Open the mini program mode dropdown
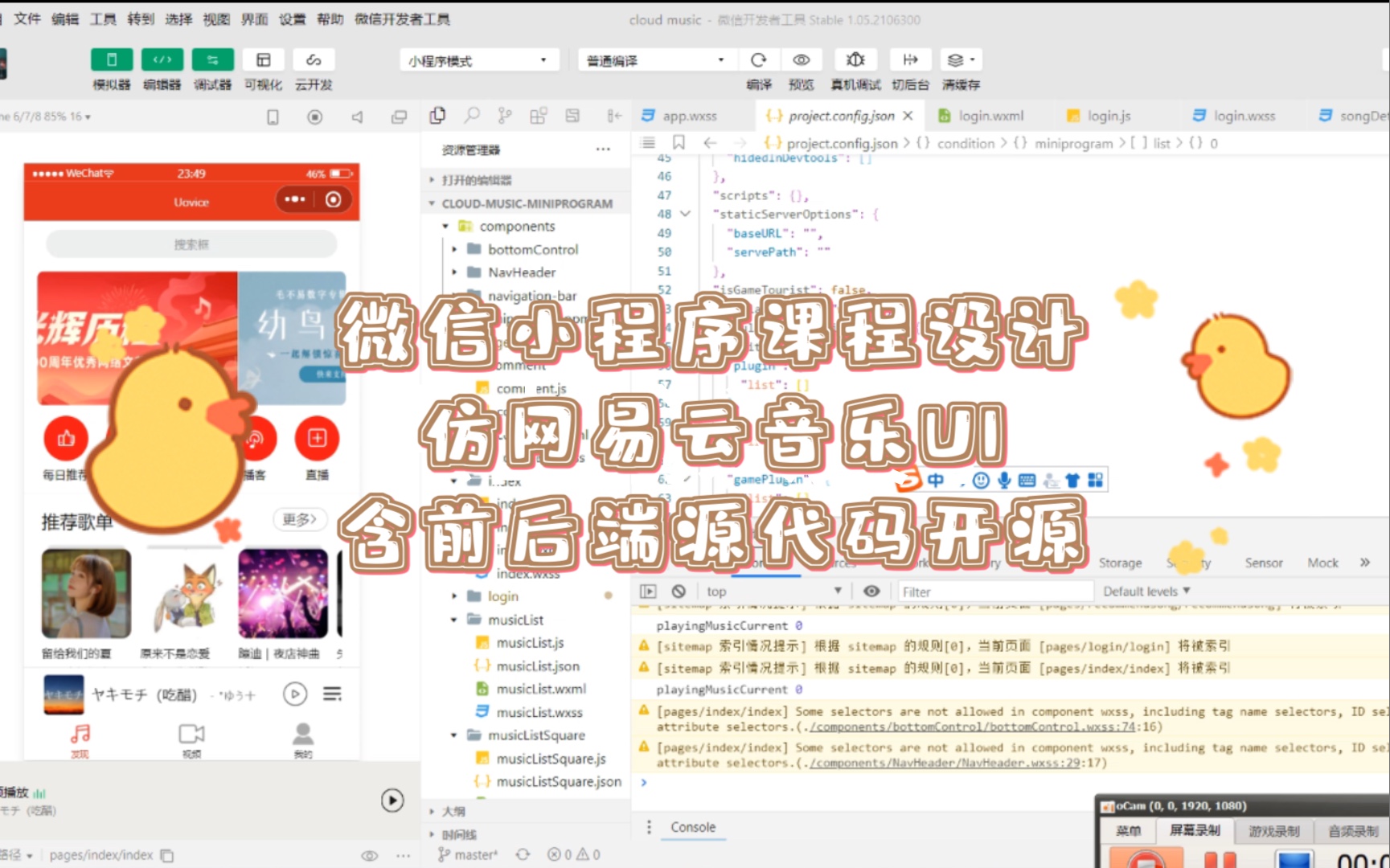Screen dimensions: 1390x868 [x=478, y=60]
